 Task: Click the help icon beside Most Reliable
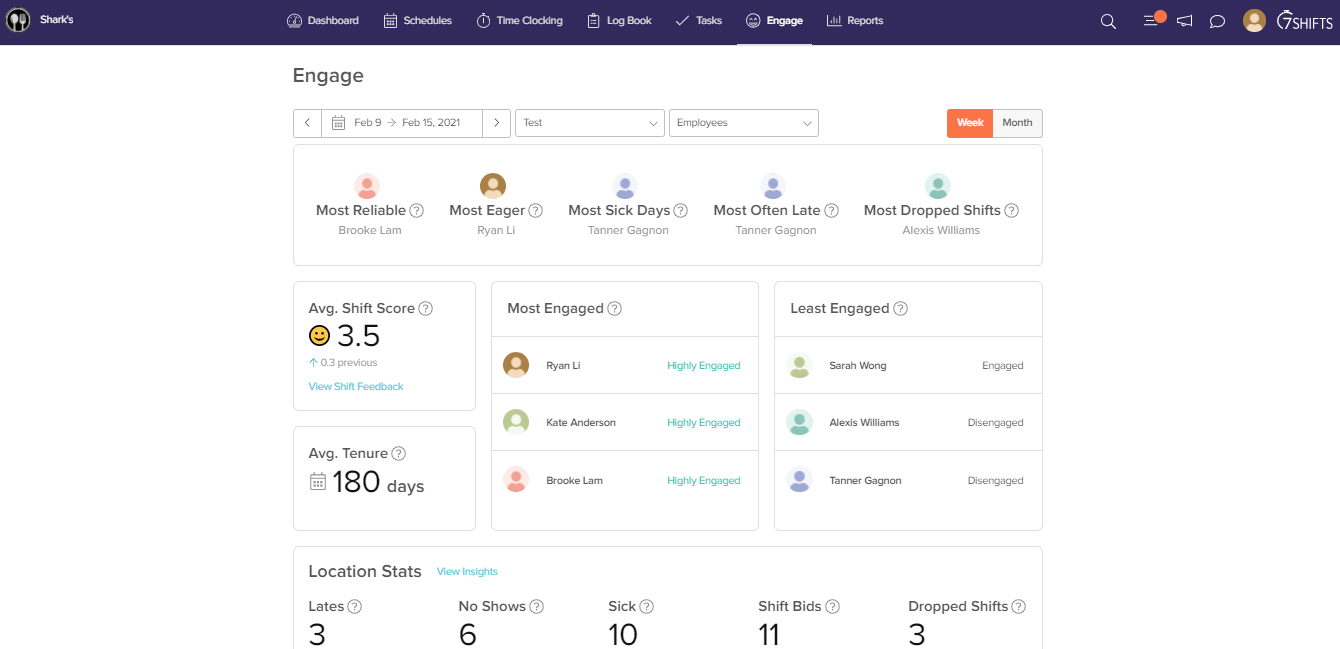[x=417, y=210]
